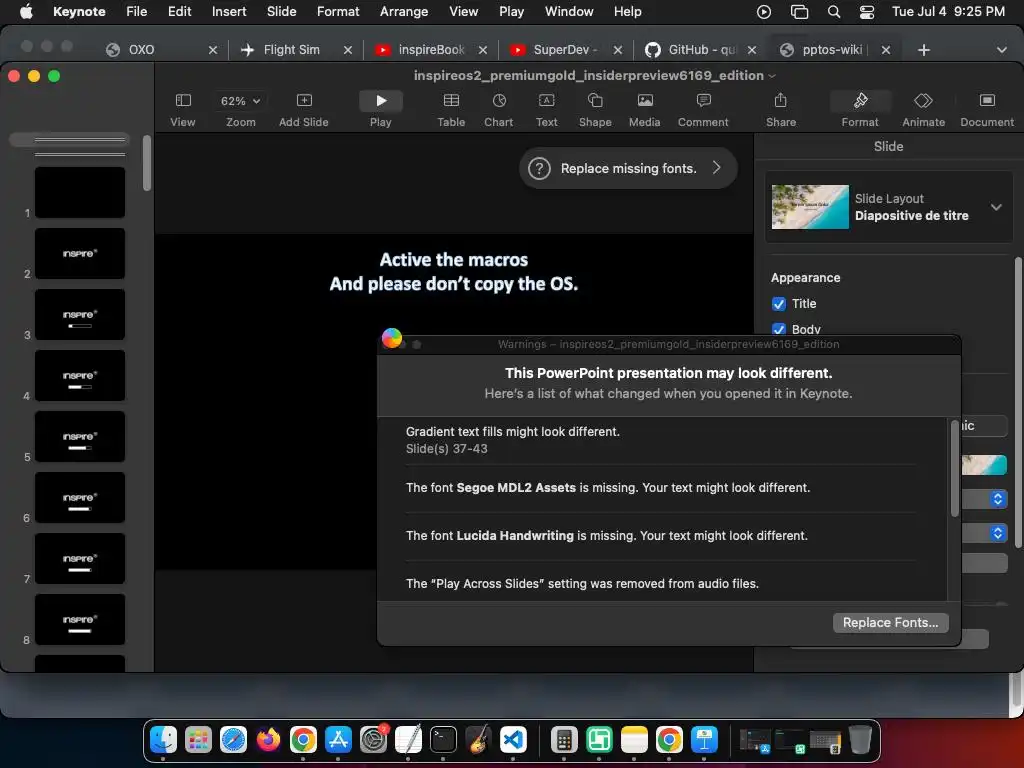Close the SuperDev tab
The image size is (1024, 768).
tap(618, 50)
